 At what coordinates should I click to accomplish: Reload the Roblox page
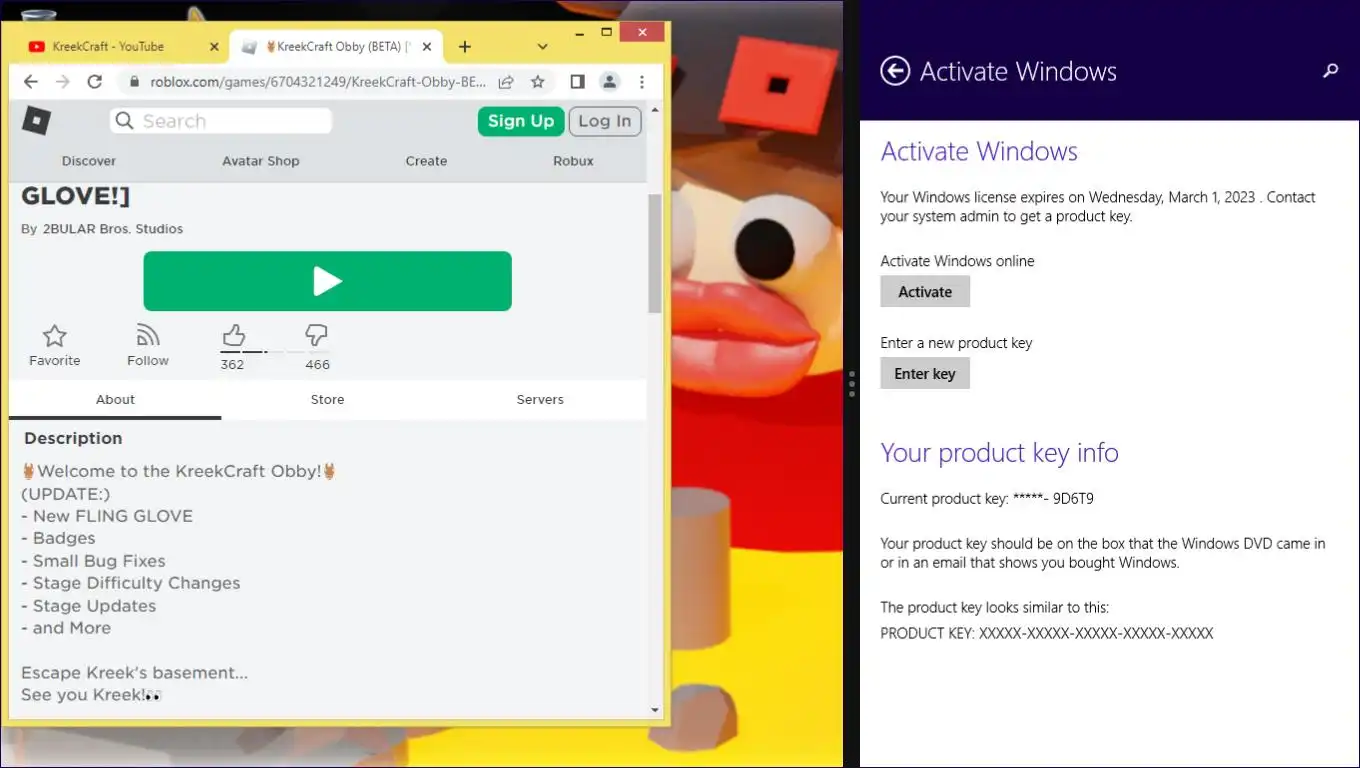click(x=94, y=82)
